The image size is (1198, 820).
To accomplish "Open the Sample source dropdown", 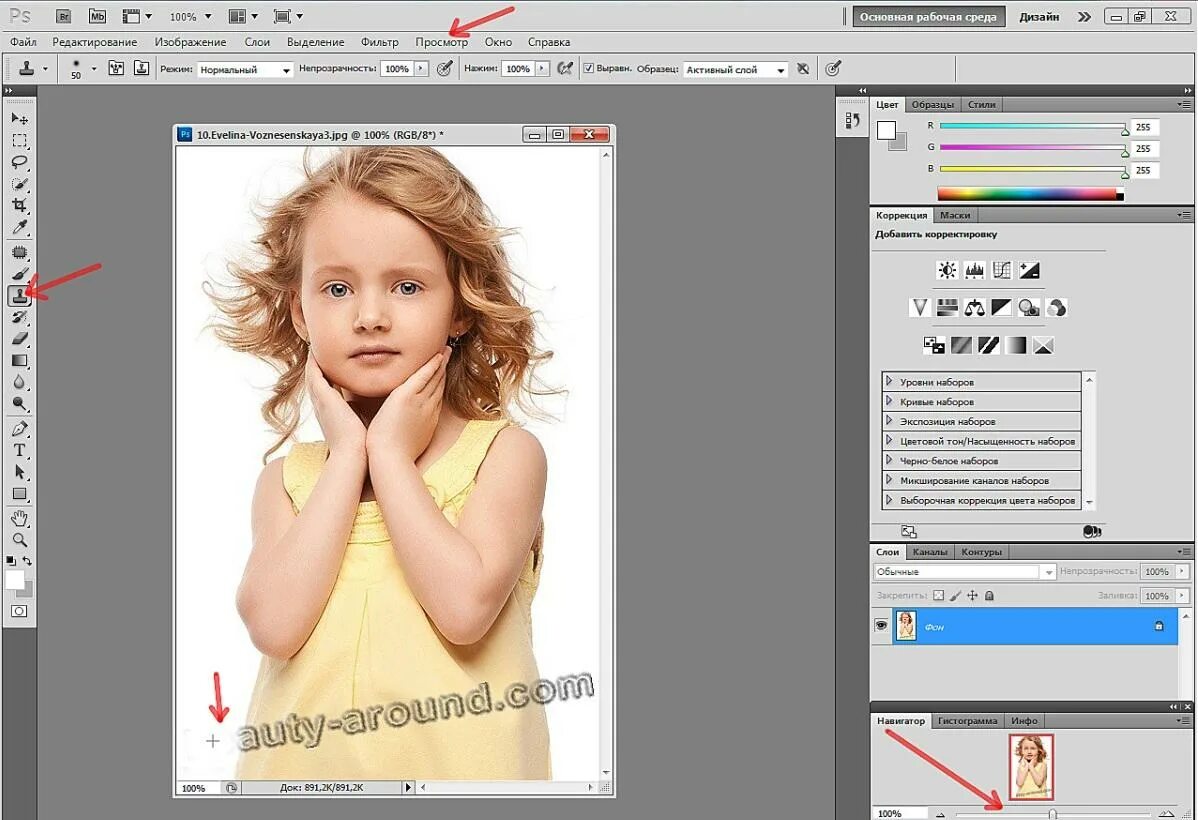I will tap(734, 70).
